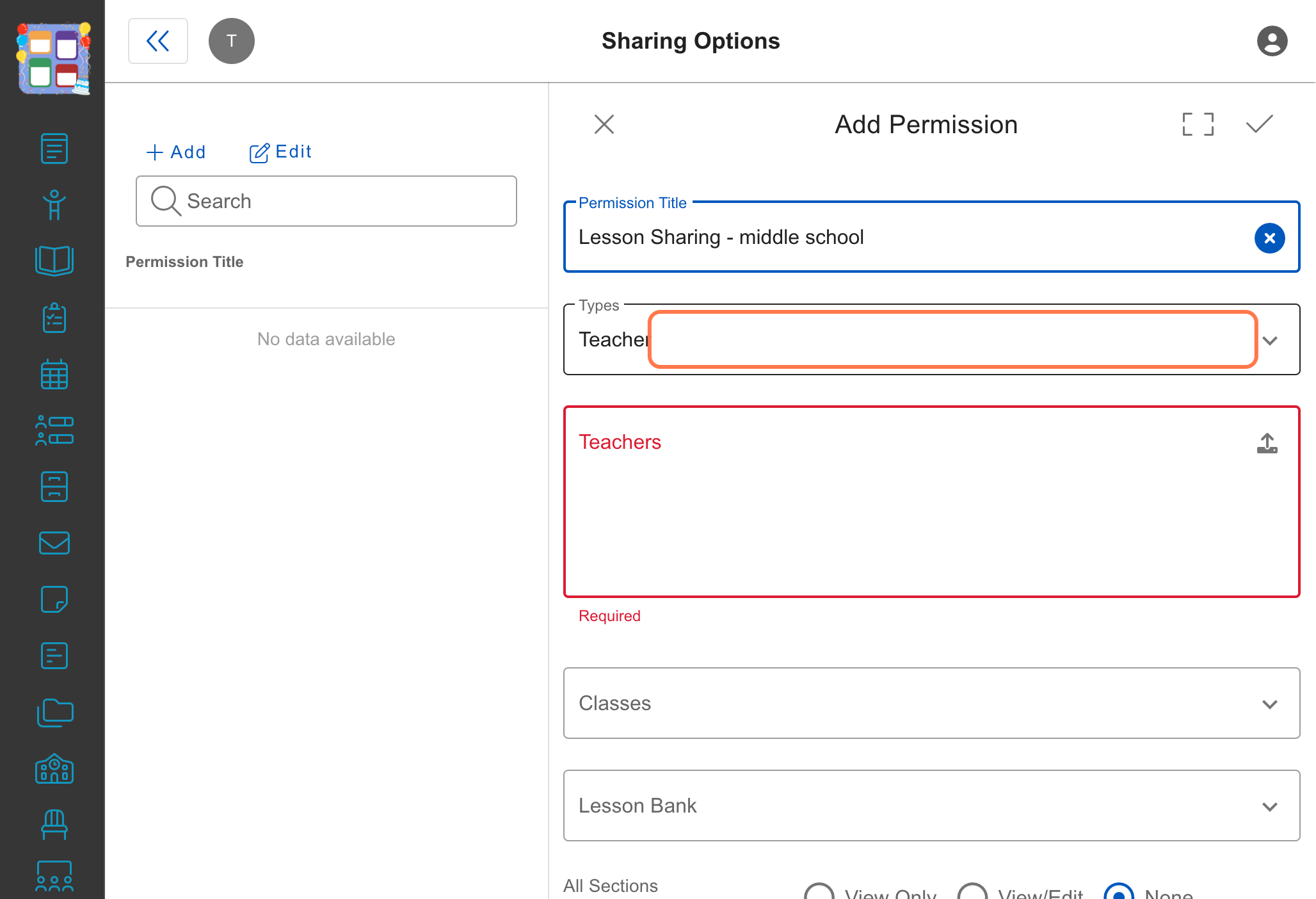Open the Classes dropdown
Screen dimensions: 1316x899
931,703
